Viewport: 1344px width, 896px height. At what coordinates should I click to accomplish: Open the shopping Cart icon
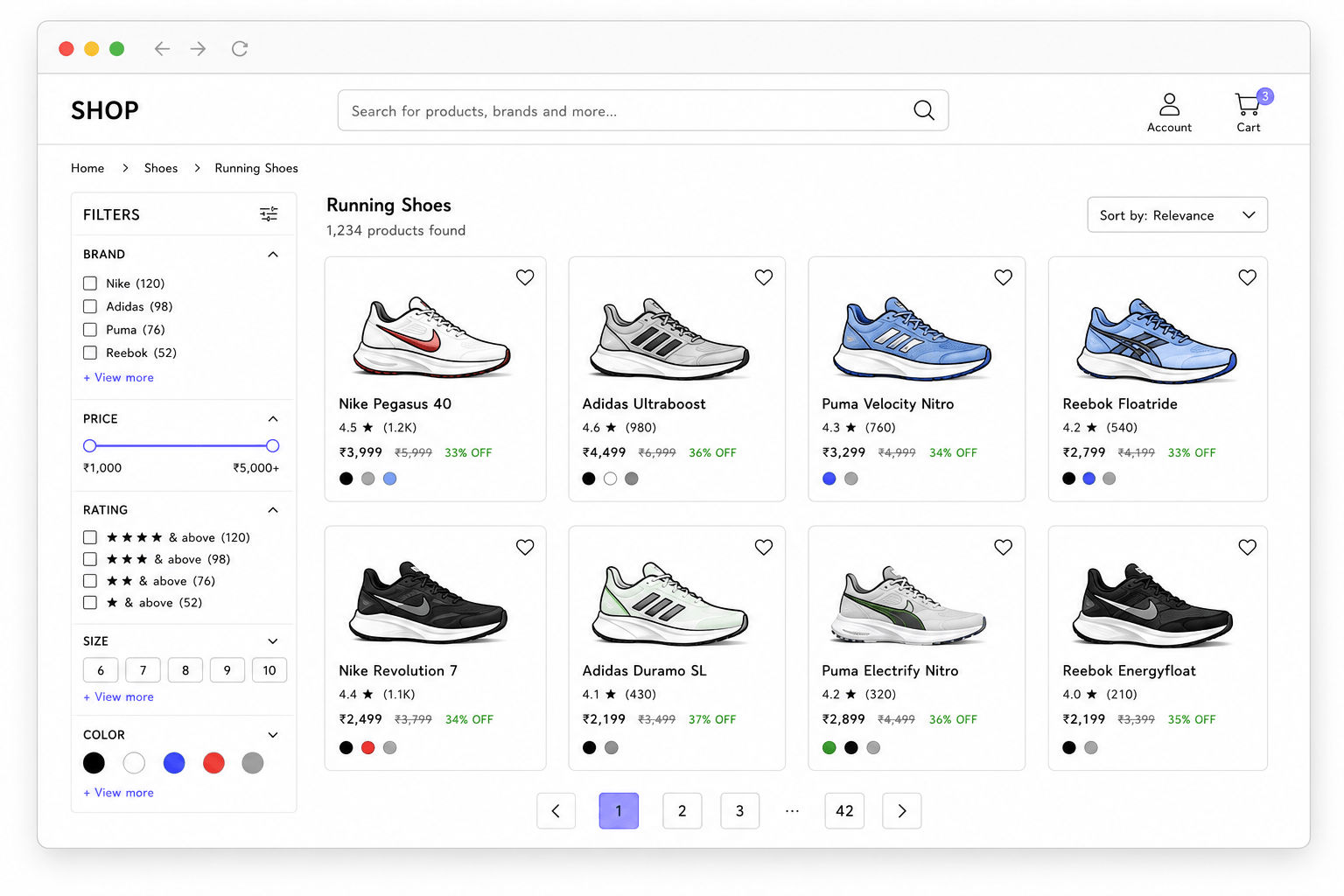[1248, 104]
